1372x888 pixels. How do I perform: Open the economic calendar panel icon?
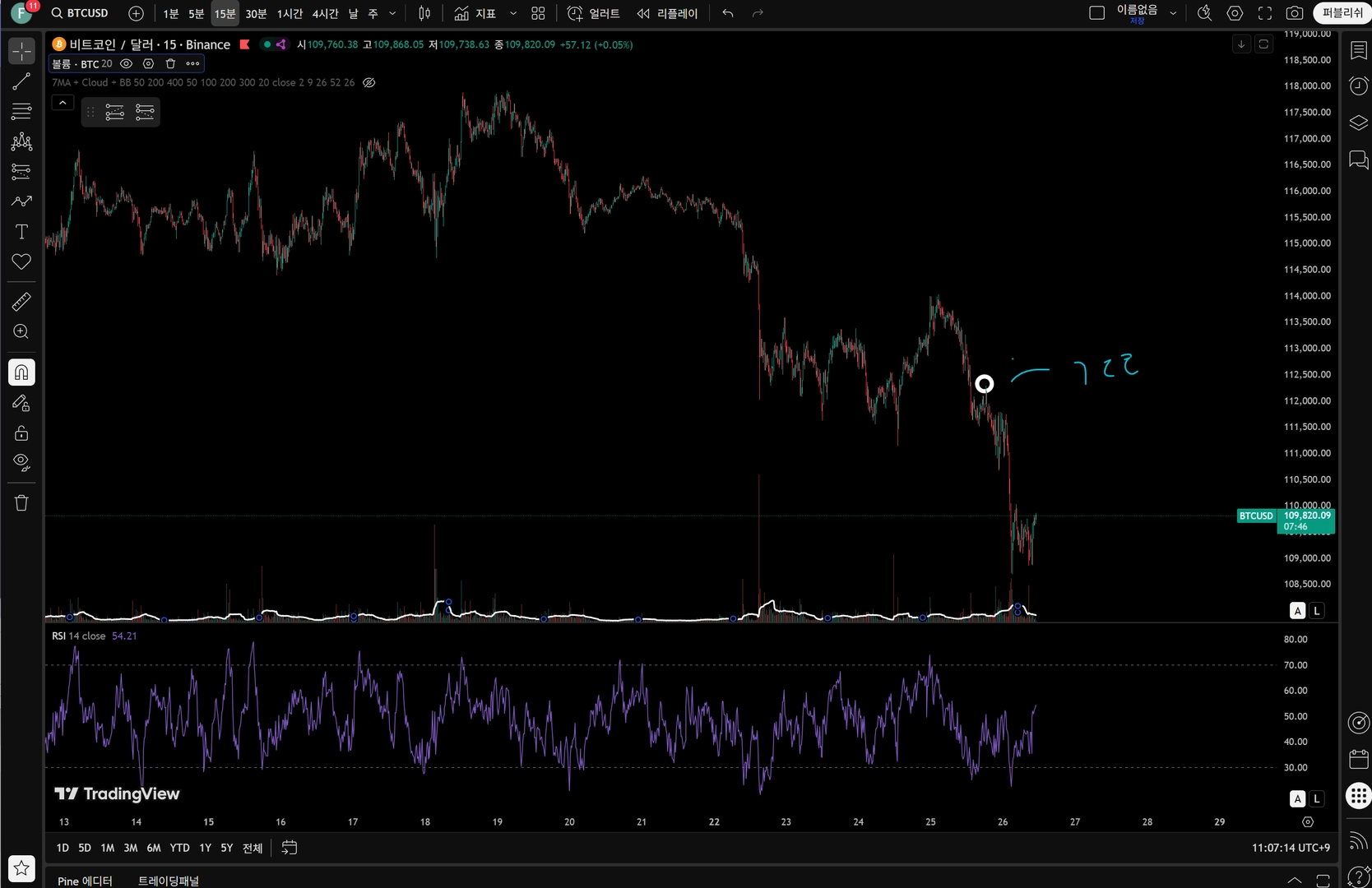pos(1359,758)
